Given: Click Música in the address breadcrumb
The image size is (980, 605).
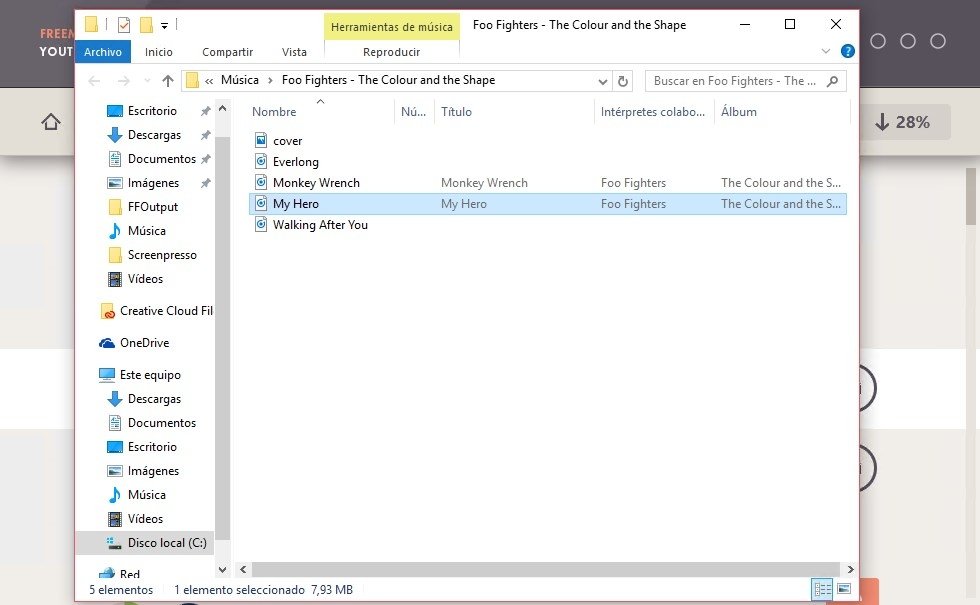Looking at the screenshot, I should 240,80.
